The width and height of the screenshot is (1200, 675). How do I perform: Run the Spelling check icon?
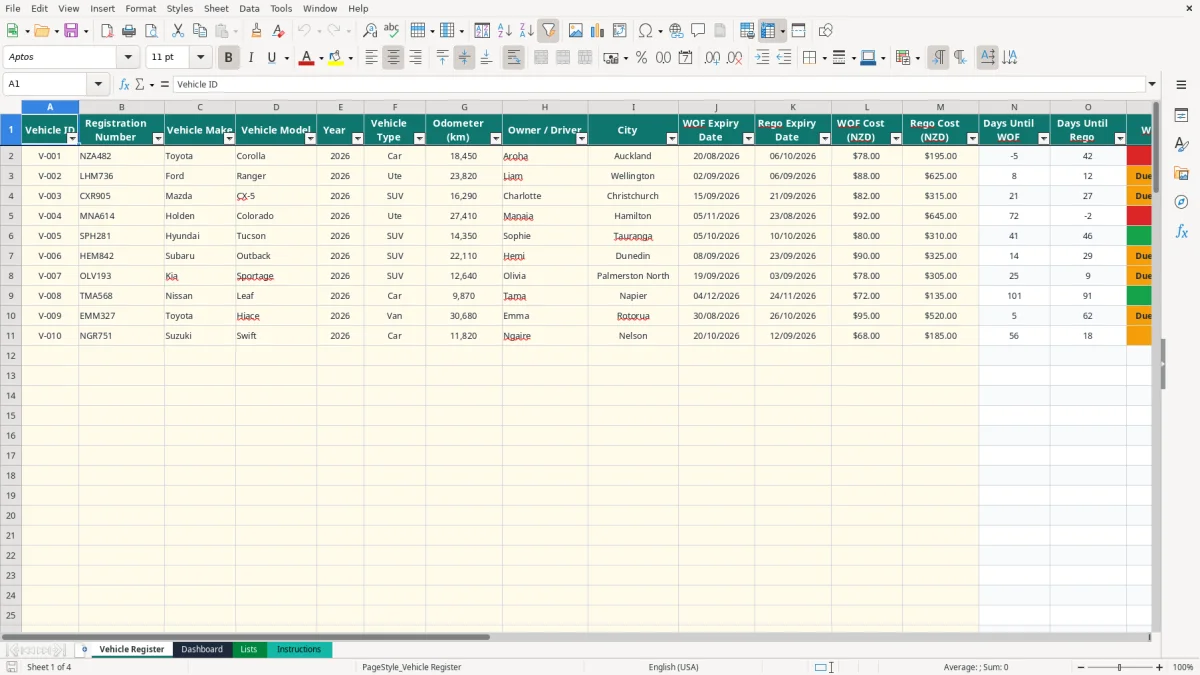(392, 31)
